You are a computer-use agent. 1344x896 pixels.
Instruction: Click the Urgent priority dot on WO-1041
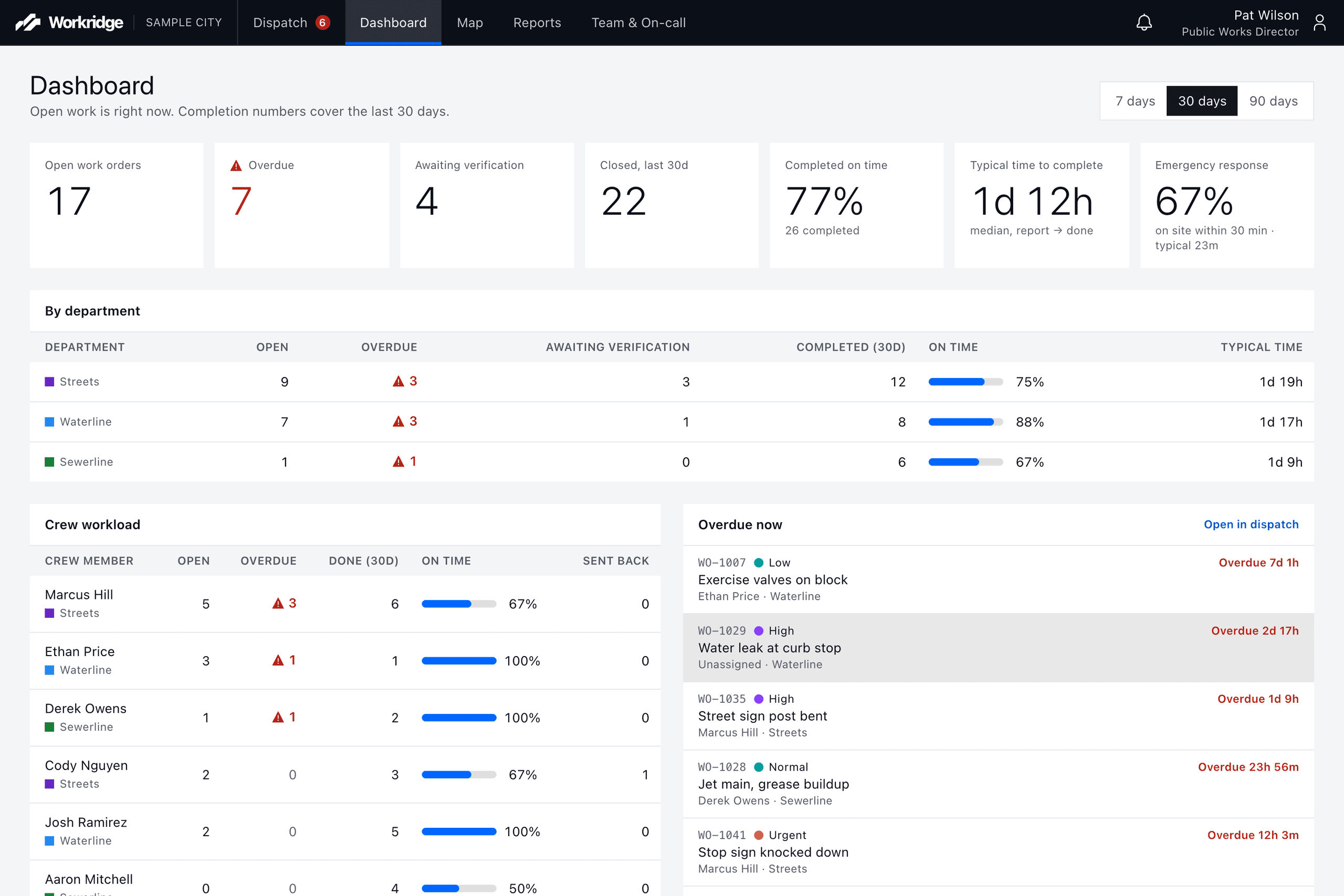pos(759,835)
